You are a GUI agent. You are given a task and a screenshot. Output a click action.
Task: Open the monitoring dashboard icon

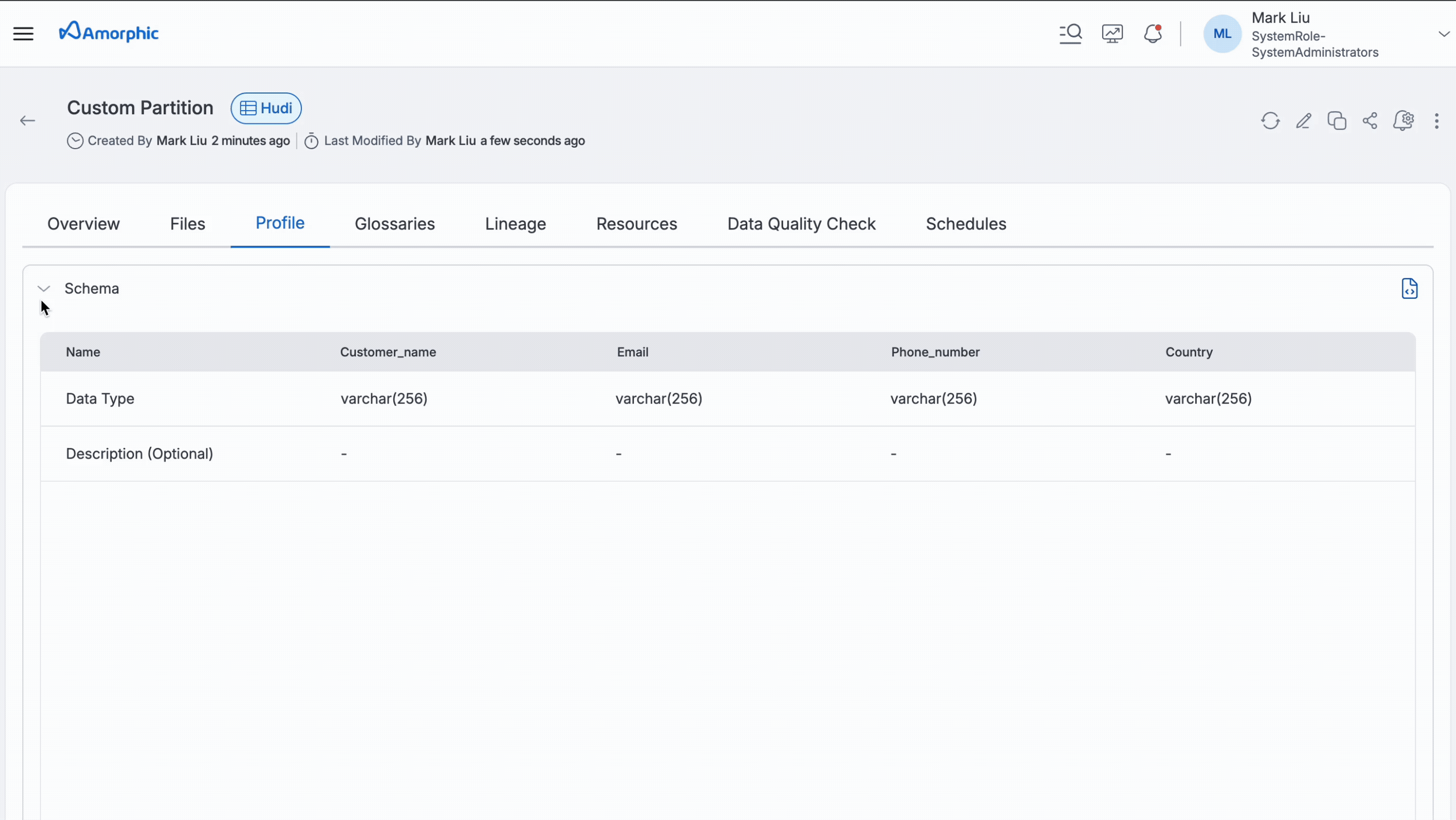pyautogui.click(x=1112, y=33)
